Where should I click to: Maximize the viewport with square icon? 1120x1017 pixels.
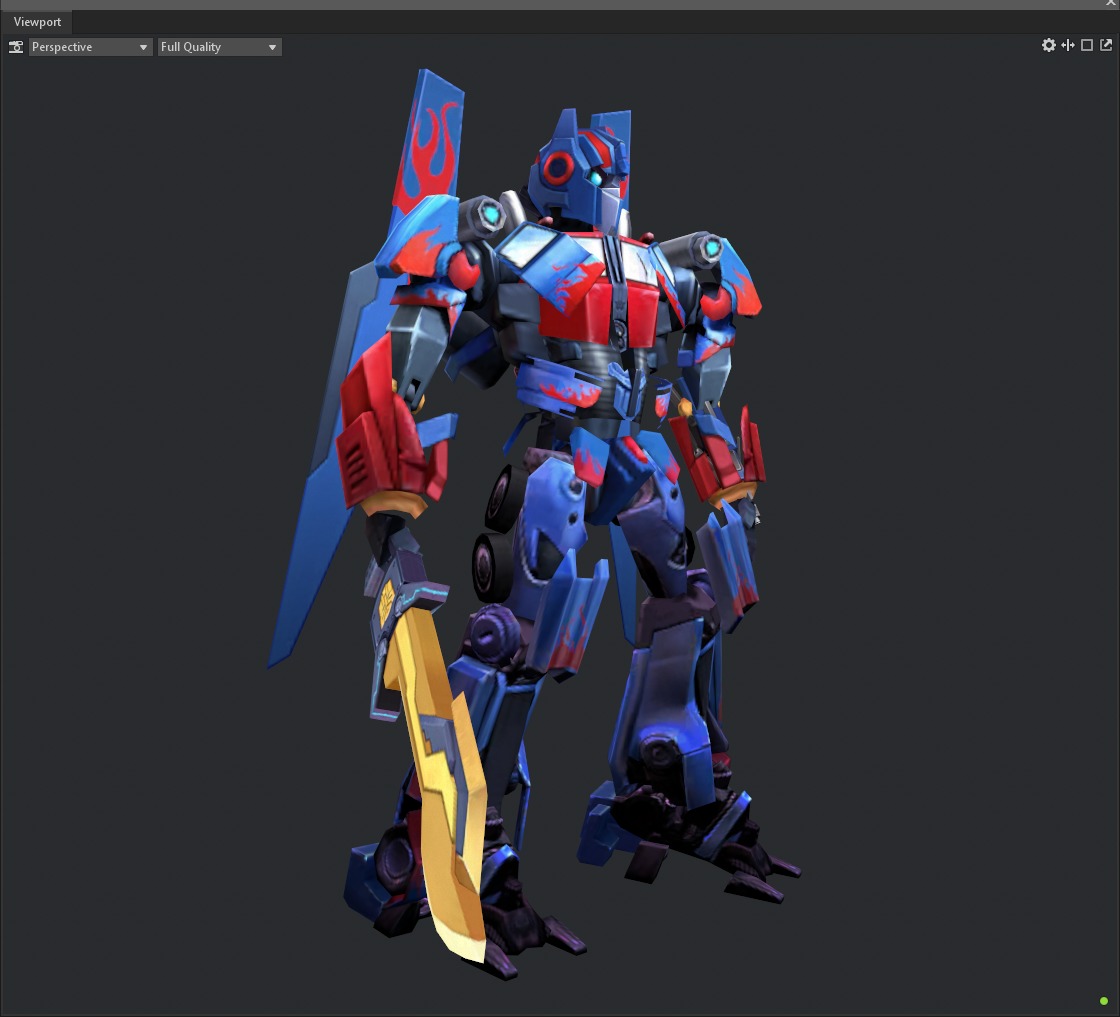point(1087,46)
